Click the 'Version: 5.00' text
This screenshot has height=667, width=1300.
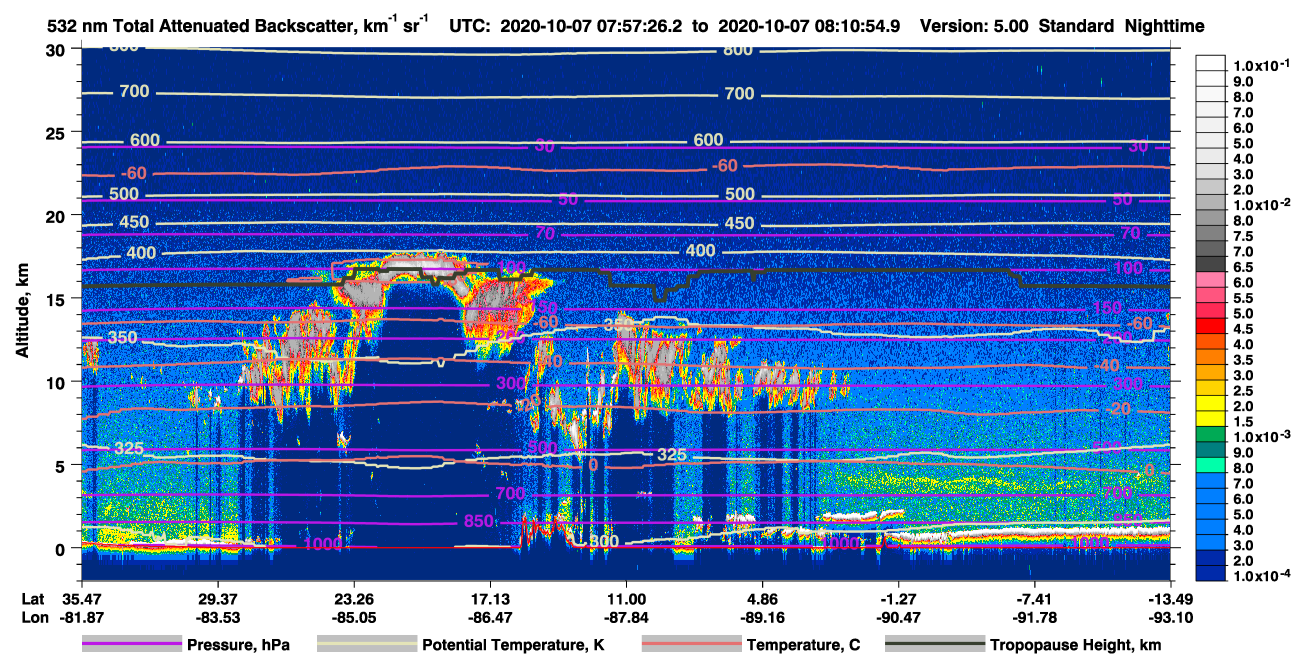click(975, 27)
